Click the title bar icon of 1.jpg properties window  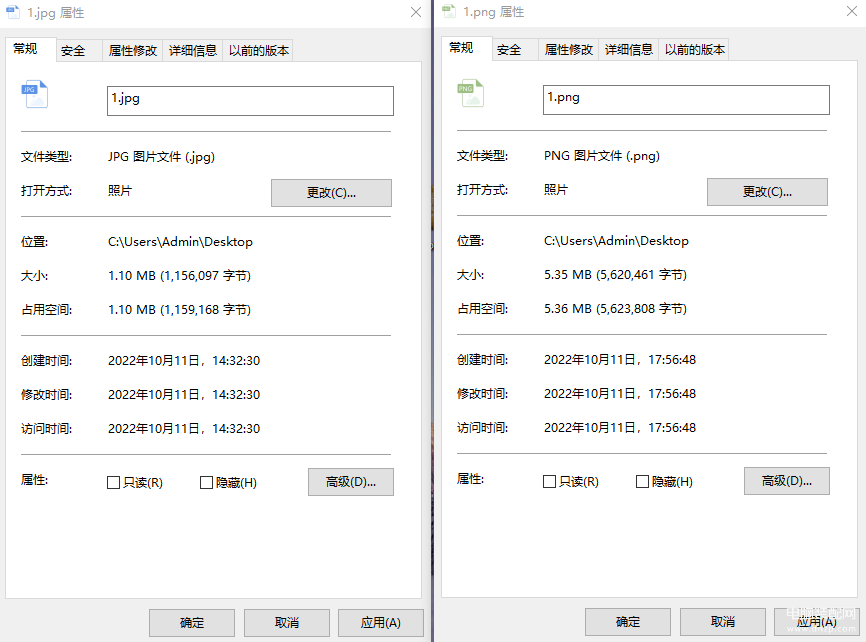click(13, 12)
